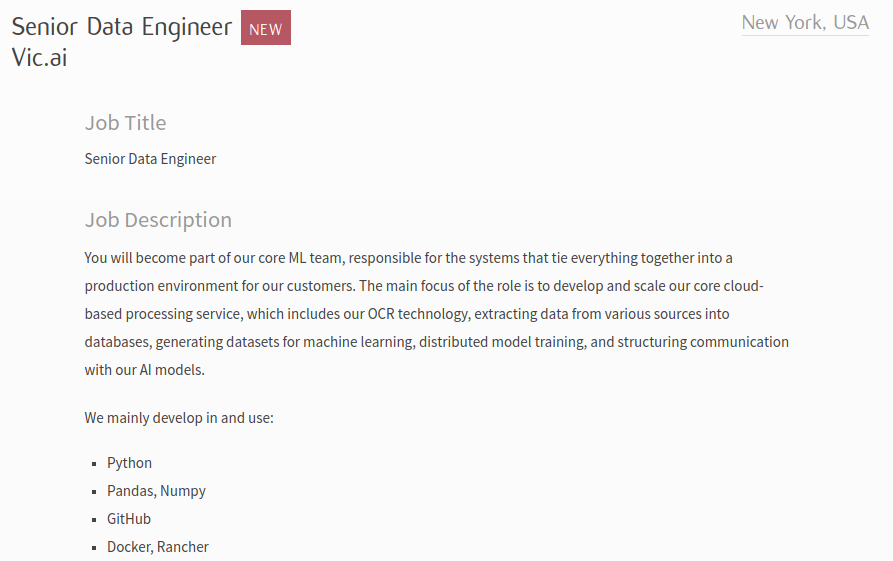
Task: Click the line 'We mainly develop in and use:'
Action: tap(179, 418)
